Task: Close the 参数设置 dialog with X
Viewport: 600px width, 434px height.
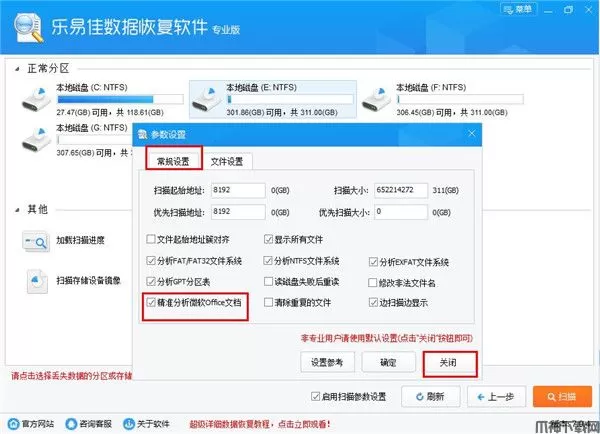Action: coord(471,134)
